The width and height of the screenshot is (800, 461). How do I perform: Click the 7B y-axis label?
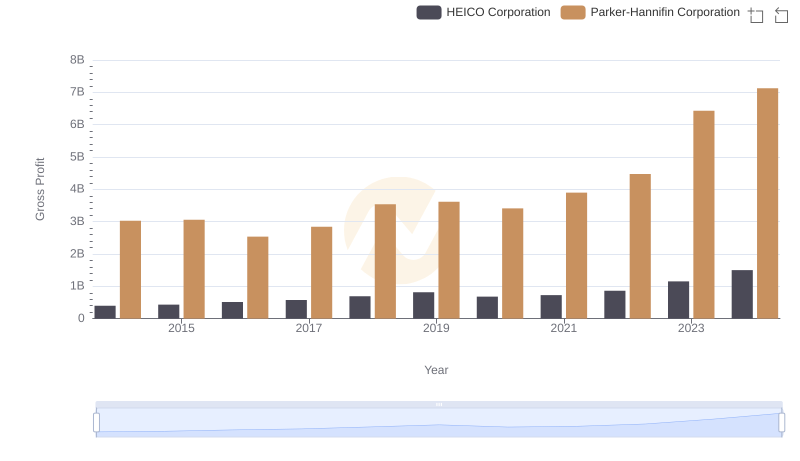[x=77, y=92]
